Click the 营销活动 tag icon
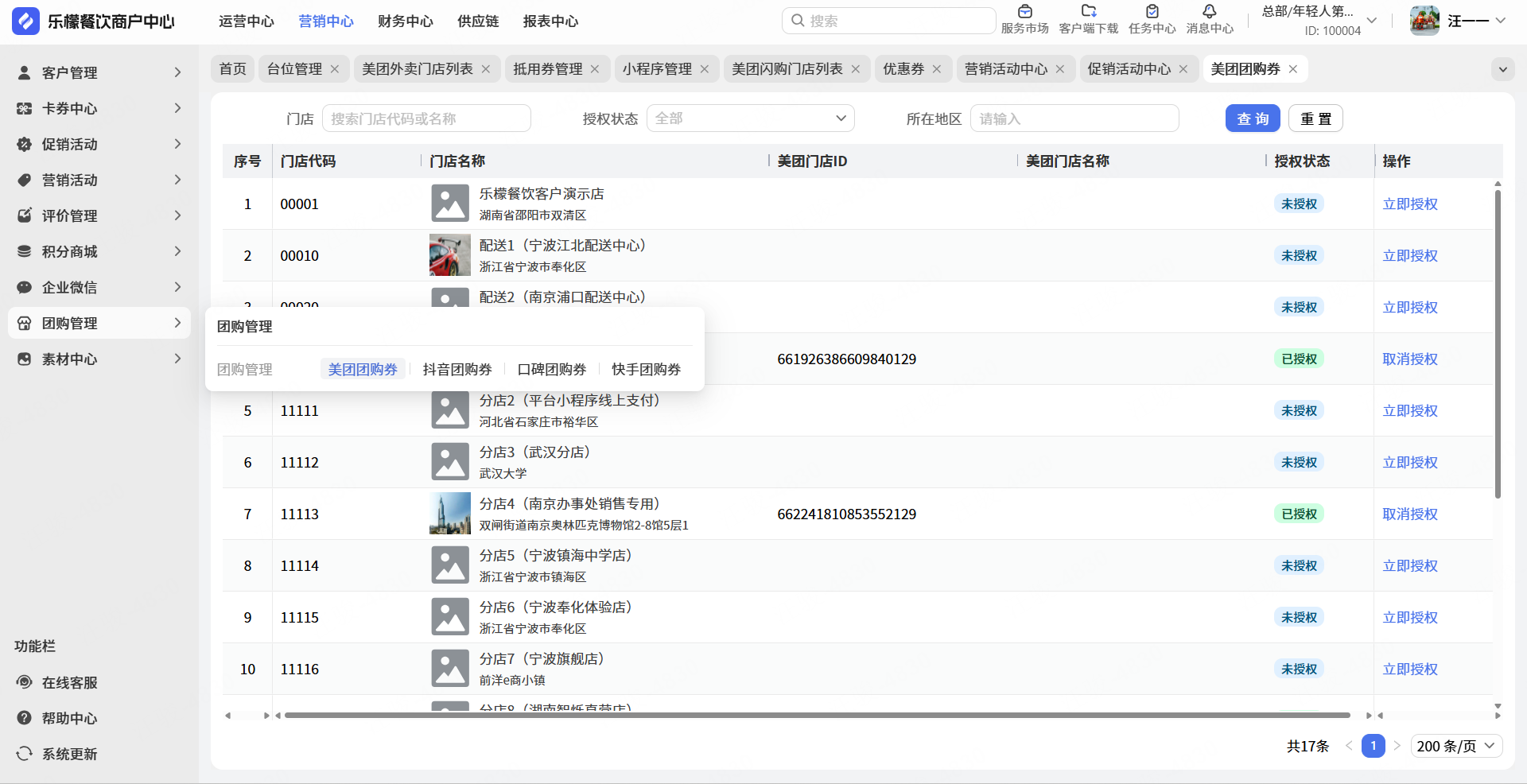This screenshot has height=784, width=1527. (25, 180)
